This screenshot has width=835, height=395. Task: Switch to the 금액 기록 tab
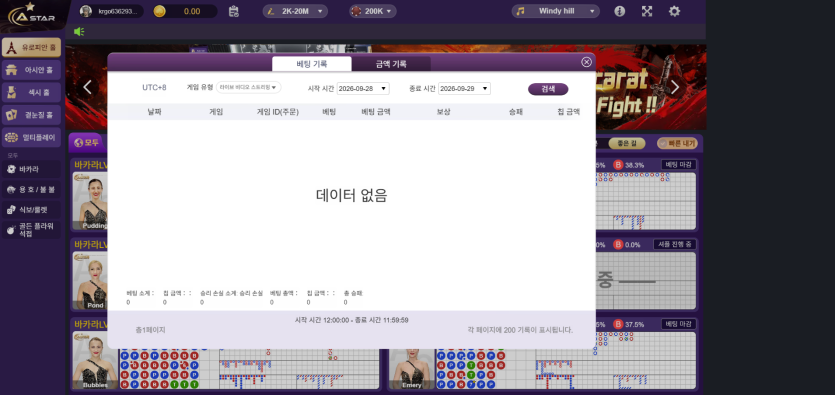pyautogui.click(x=391, y=64)
